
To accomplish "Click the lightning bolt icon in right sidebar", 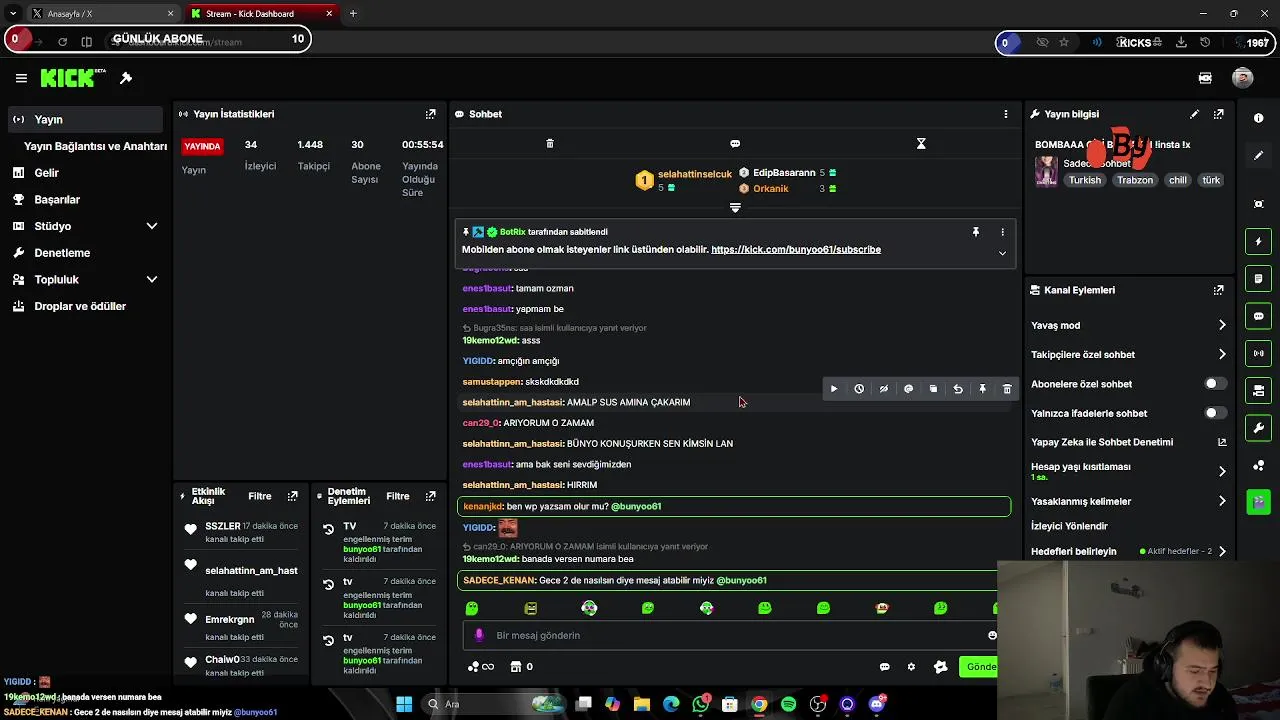I will pyautogui.click(x=1259, y=242).
